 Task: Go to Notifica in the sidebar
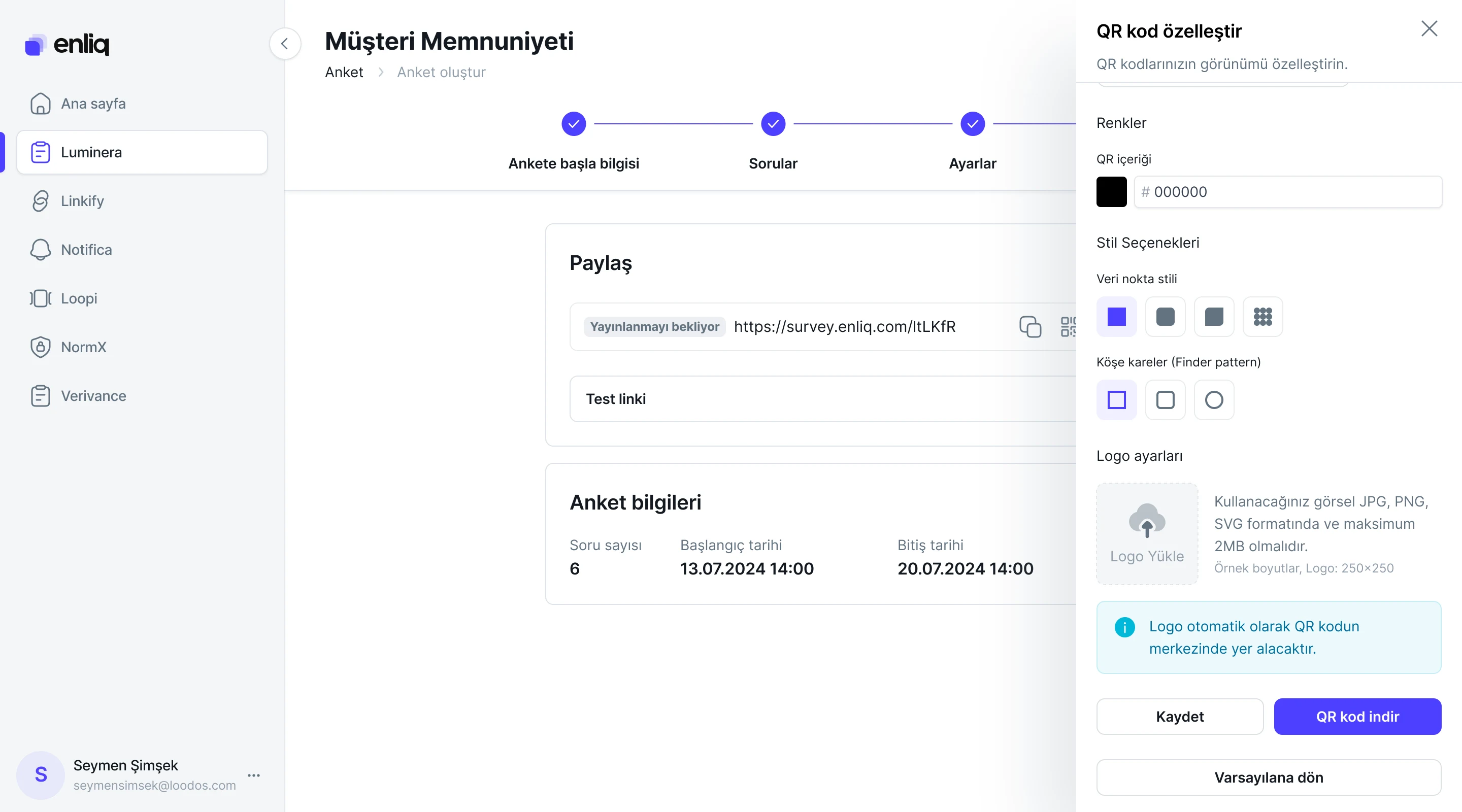tap(142, 250)
